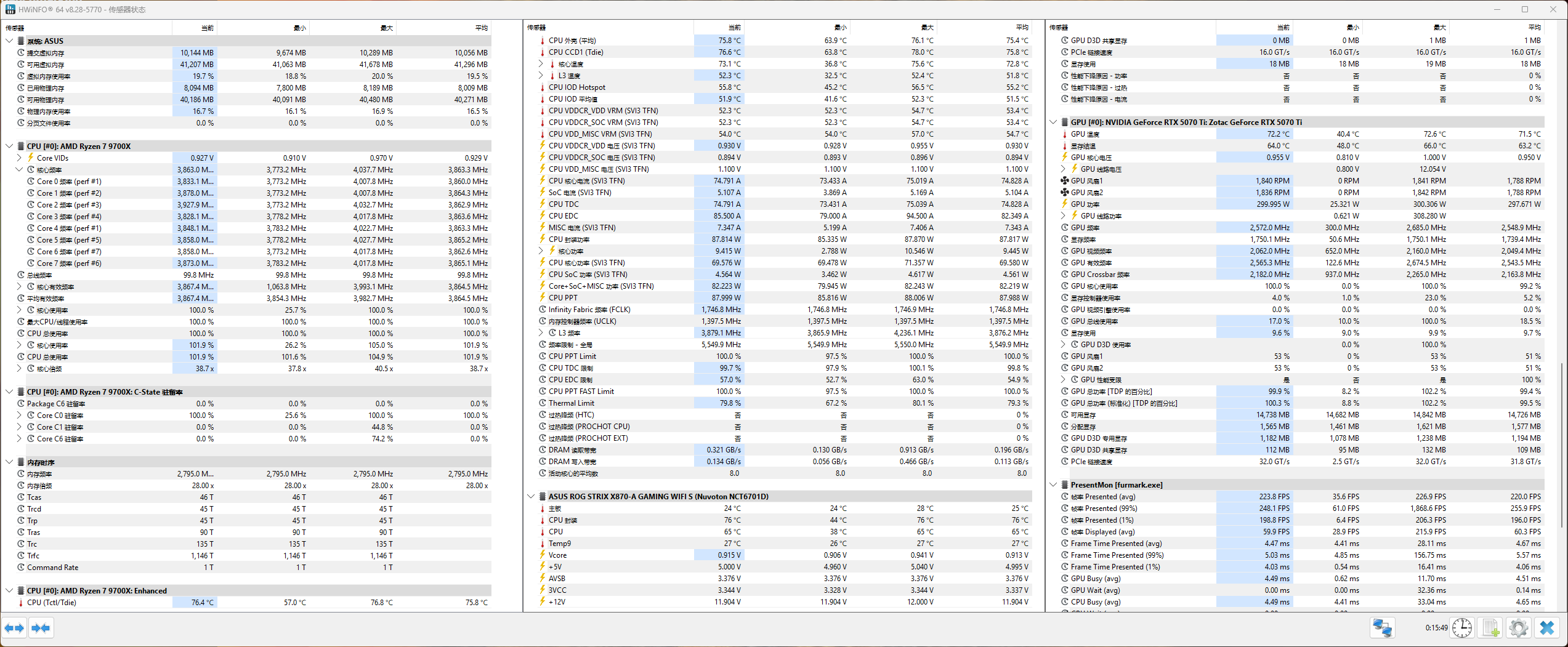Collapse the 核心频率 row
Image resolution: width=1568 pixels, height=647 pixels.
19,170
